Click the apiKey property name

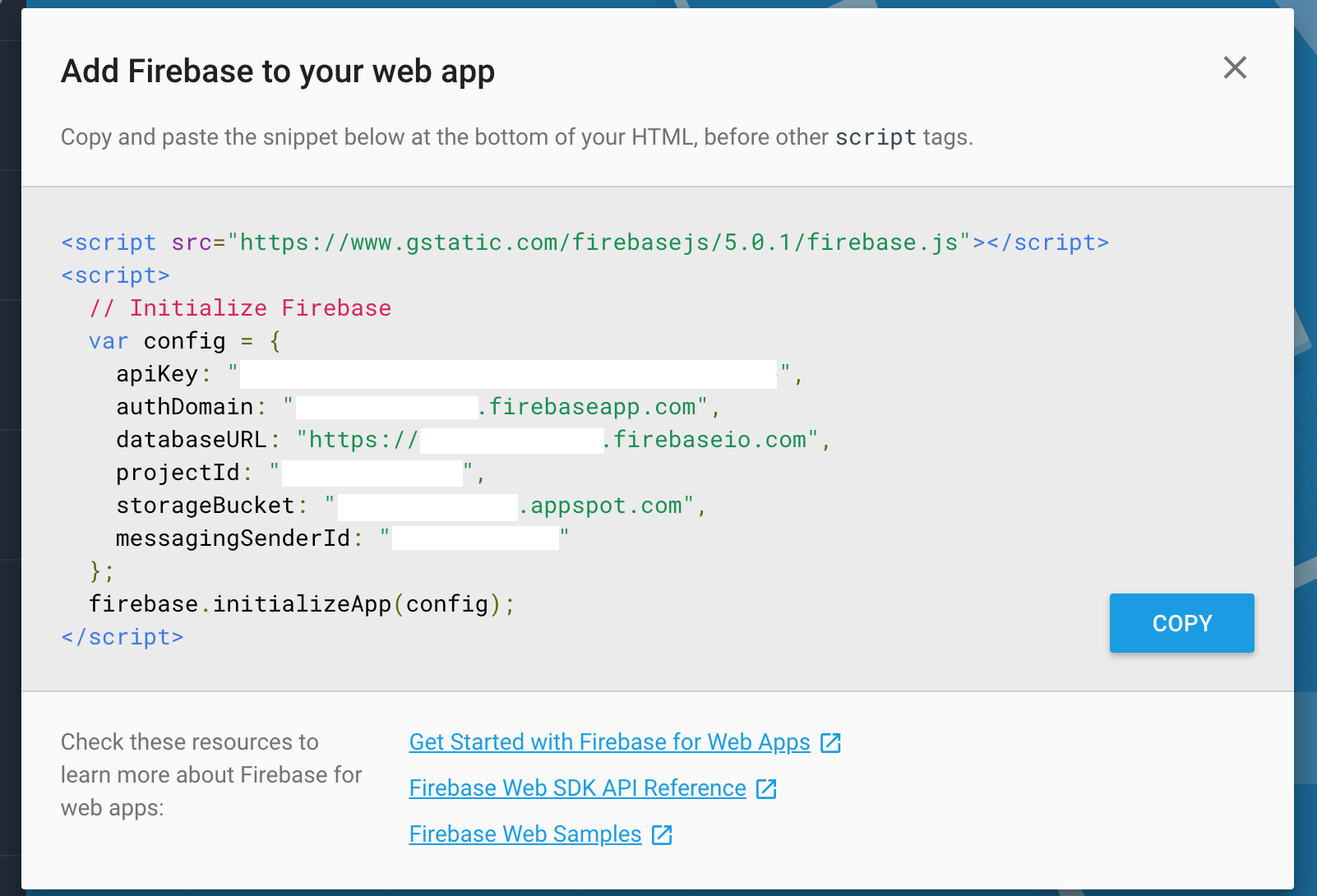(x=157, y=374)
